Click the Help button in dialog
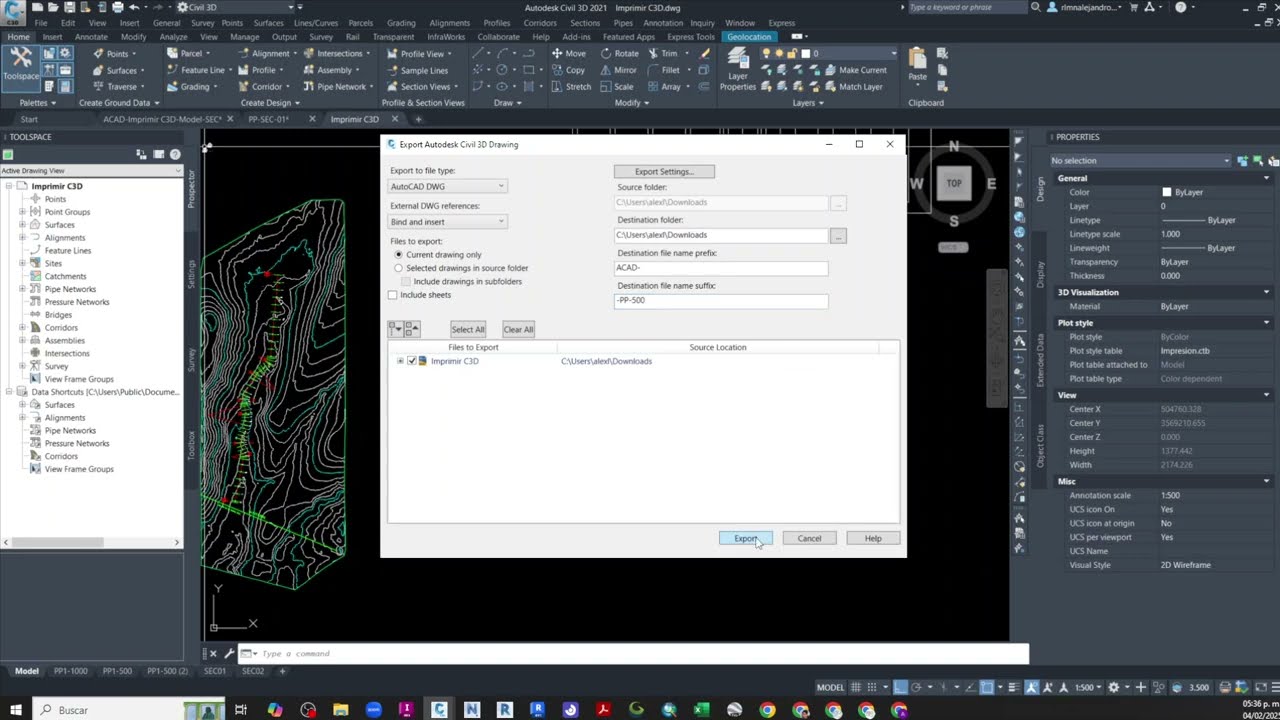1280x720 pixels. tap(873, 538)
